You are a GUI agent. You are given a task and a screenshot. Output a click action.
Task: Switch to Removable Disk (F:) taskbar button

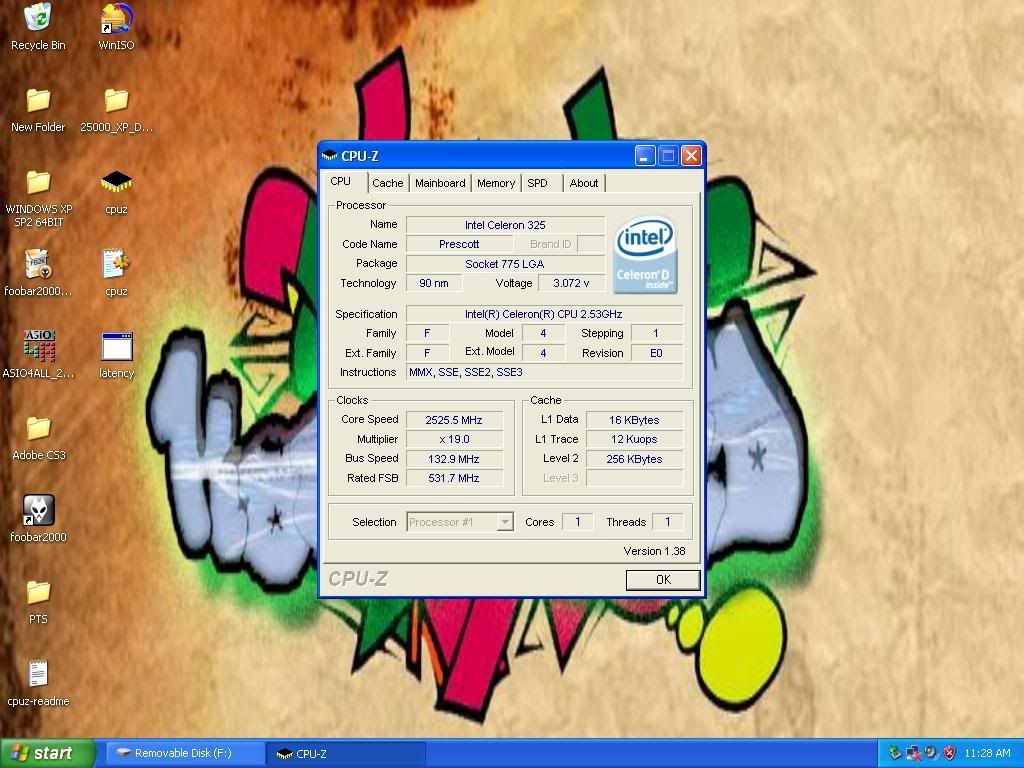(184, 753)
